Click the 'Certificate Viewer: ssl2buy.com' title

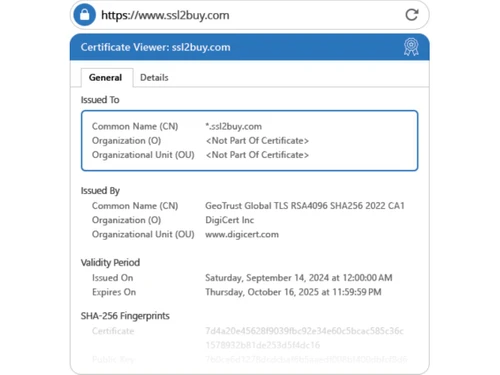point(156,47)
